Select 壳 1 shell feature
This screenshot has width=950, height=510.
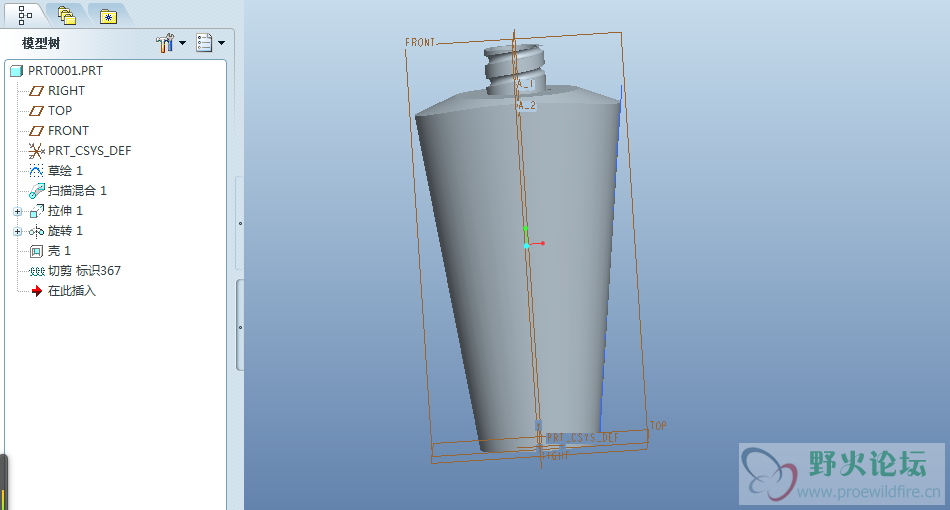click(59, 250)
